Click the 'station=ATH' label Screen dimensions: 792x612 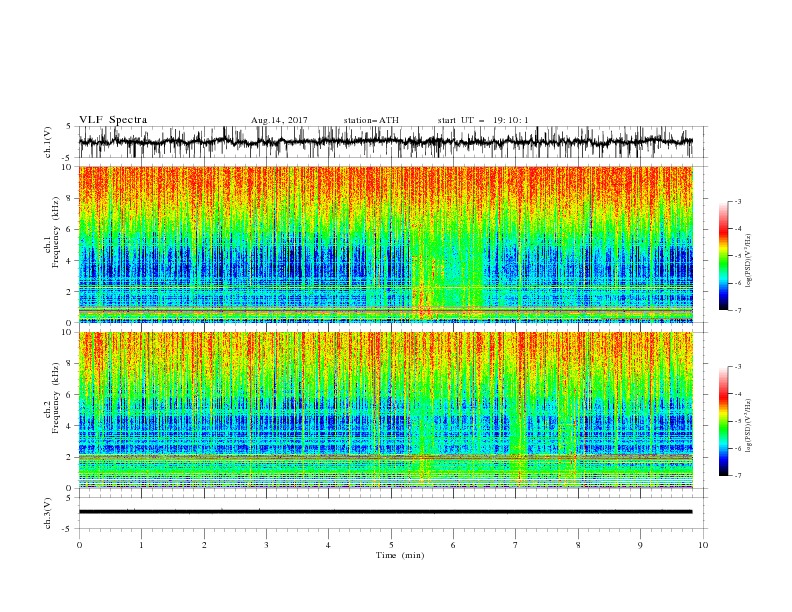[371, 120]
